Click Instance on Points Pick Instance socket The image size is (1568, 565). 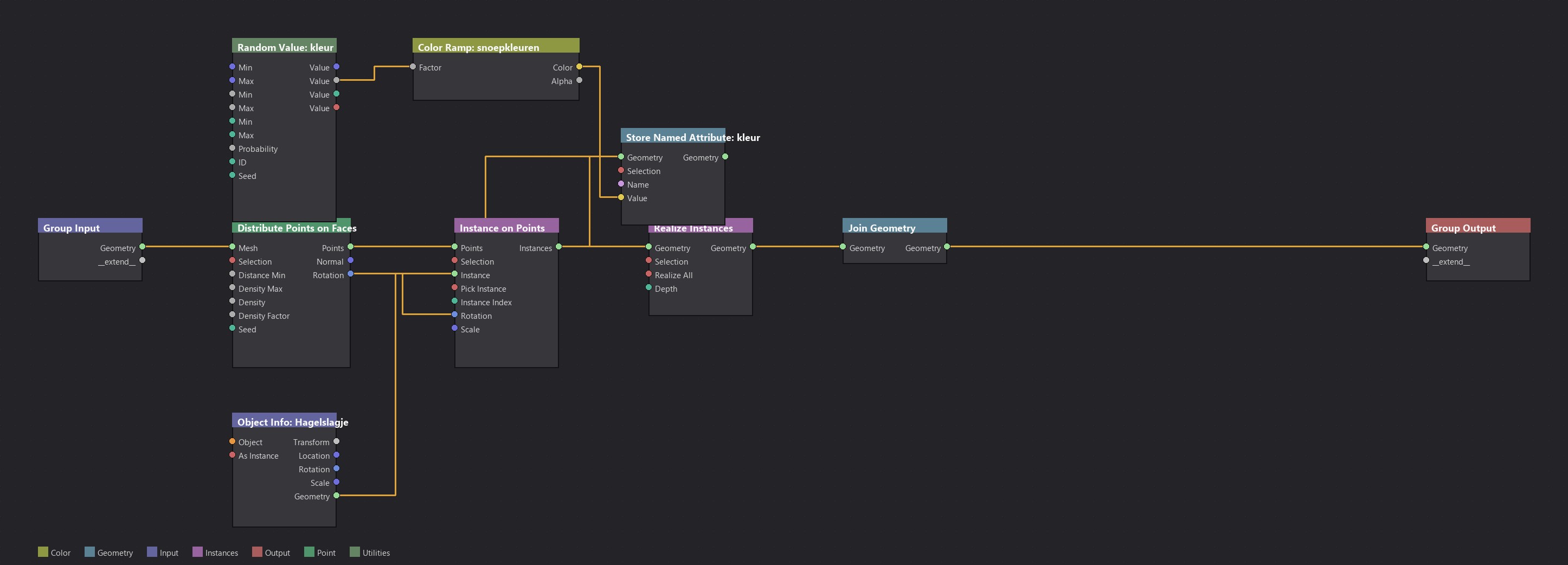click(454, 287)
